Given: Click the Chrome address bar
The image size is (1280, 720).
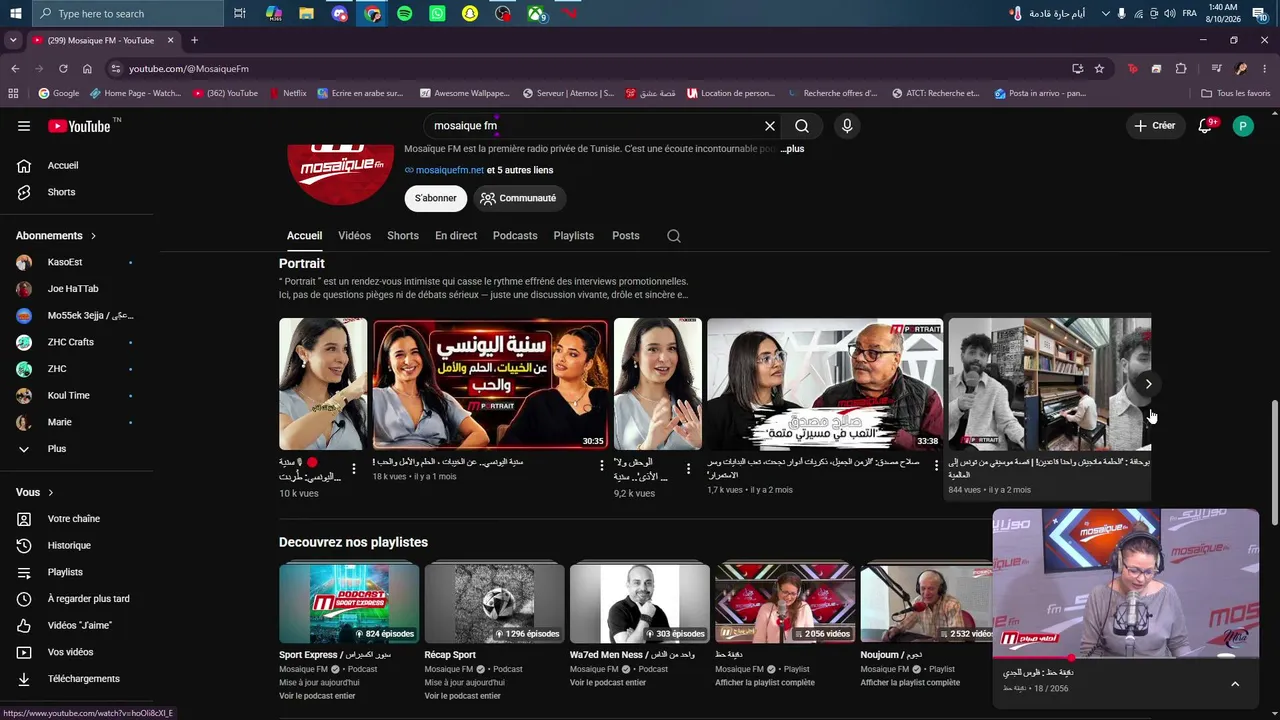Looking at the screenshot, I should click(x=590, y=69).
